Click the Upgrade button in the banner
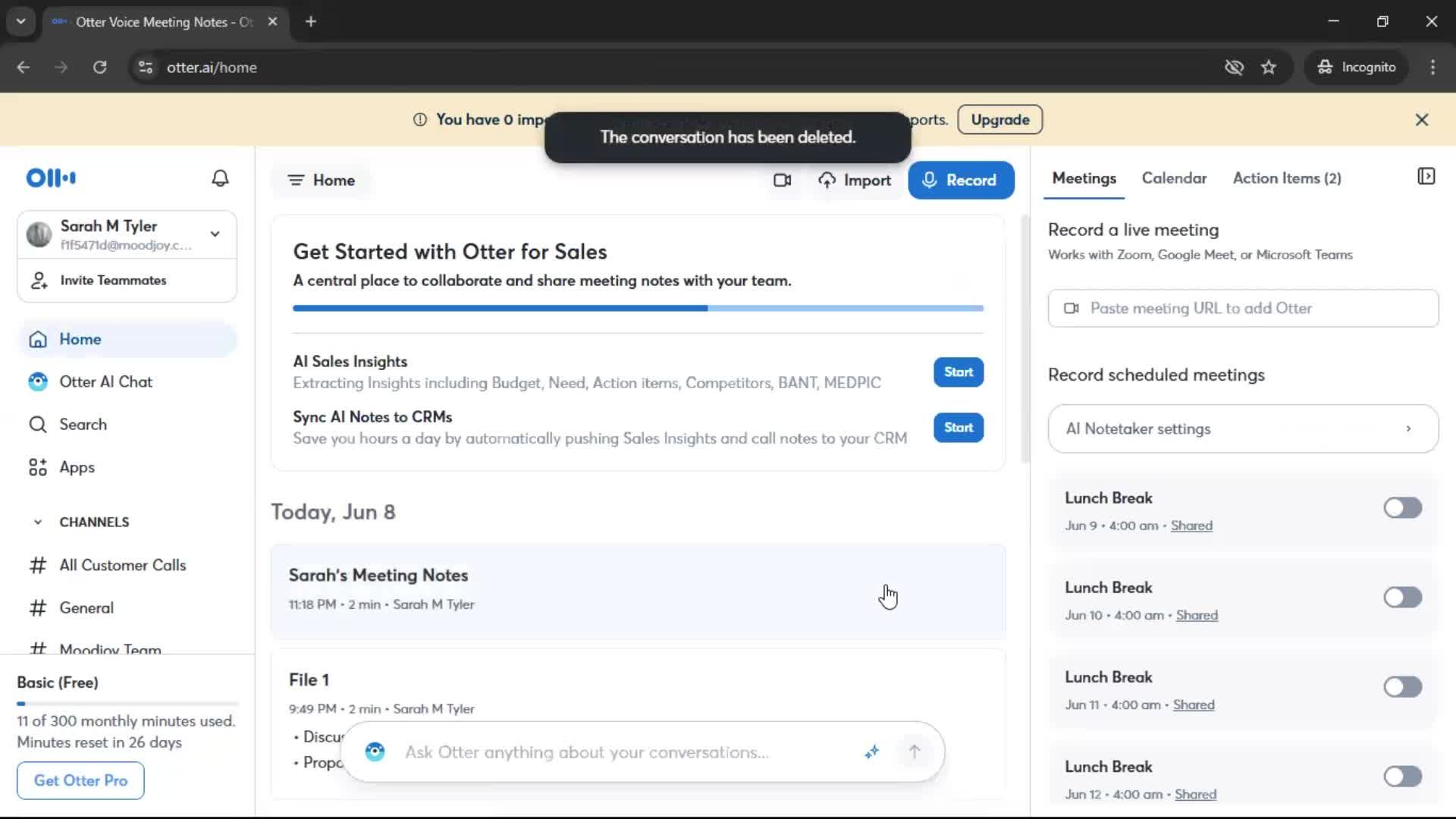1456x819 pixels. (999, 120)
